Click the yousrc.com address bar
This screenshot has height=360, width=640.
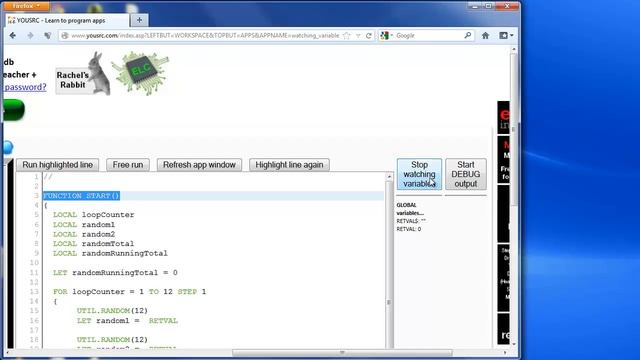click(204, 36)
